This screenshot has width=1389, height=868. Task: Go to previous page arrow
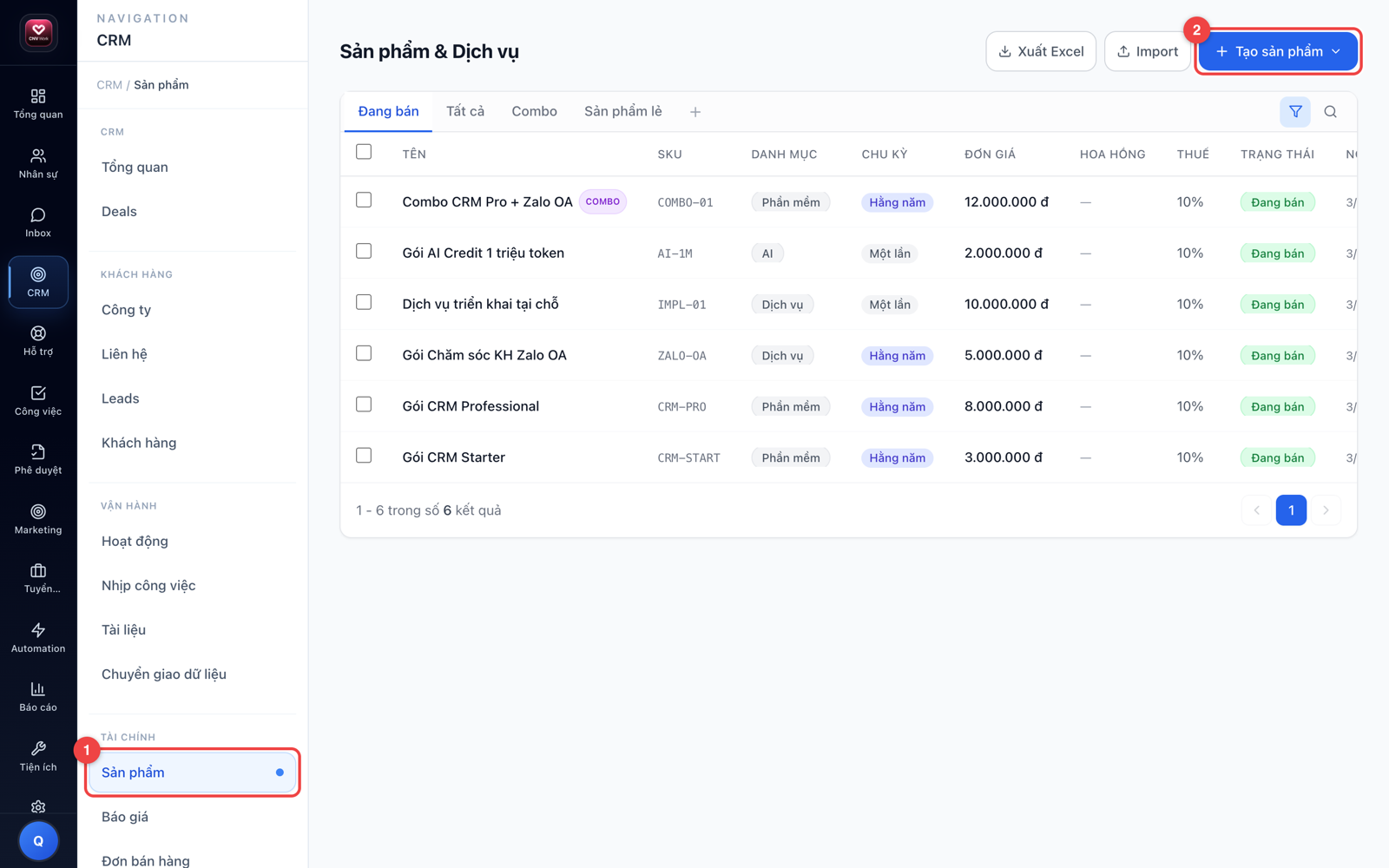click(x=1256, y=510)
